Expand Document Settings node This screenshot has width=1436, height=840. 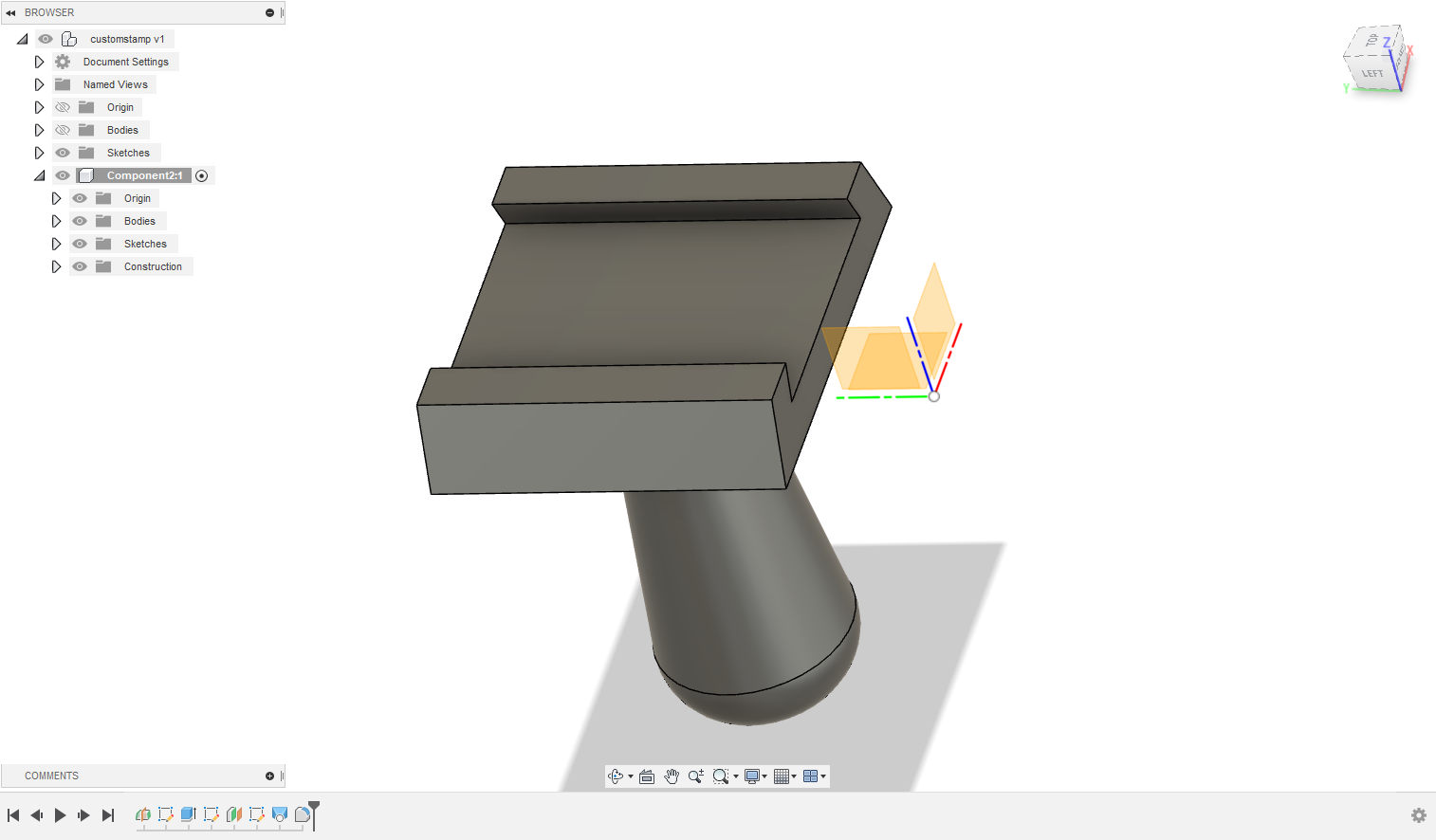39,62
